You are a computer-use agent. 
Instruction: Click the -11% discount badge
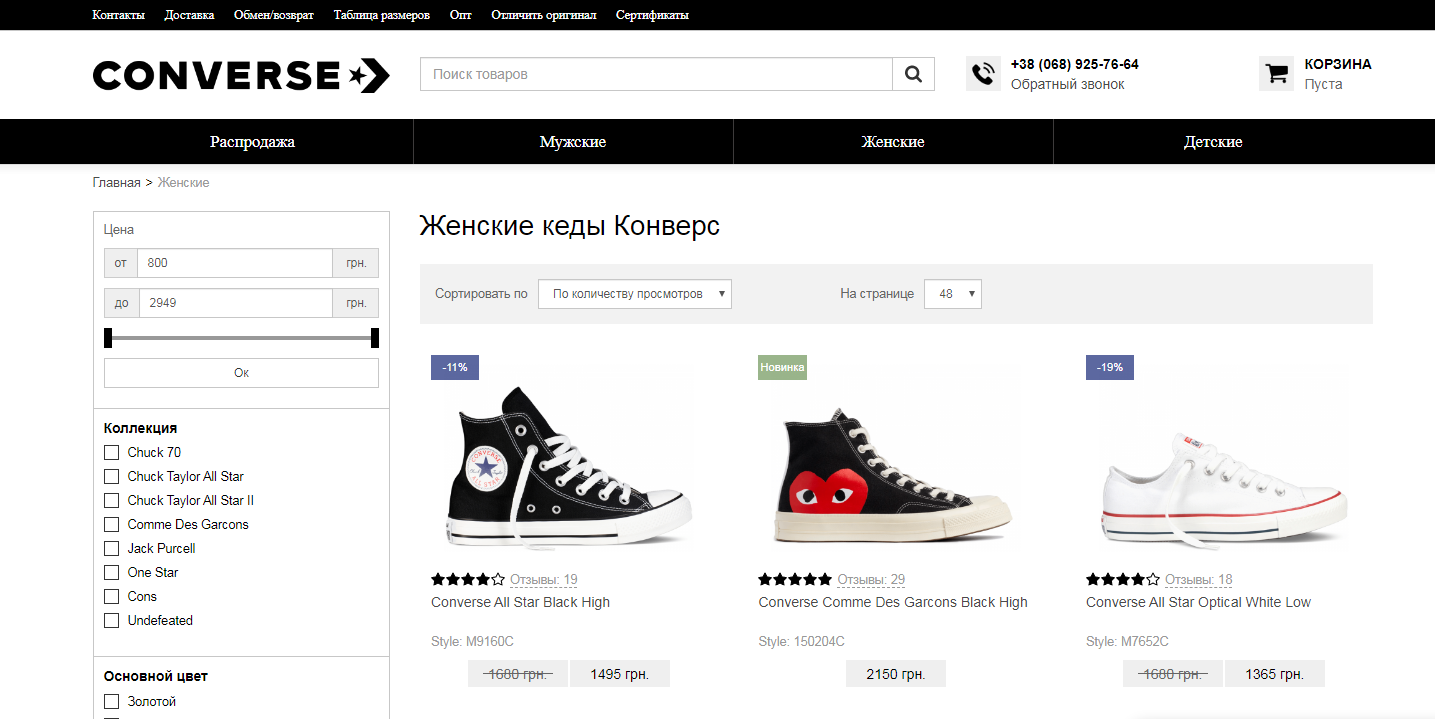point(455,367)
